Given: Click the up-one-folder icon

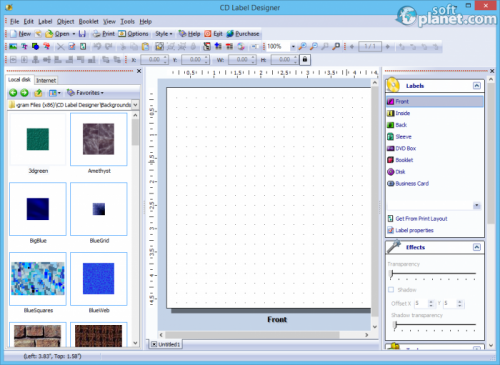Looking at the screenshot, I should point(38,93).
